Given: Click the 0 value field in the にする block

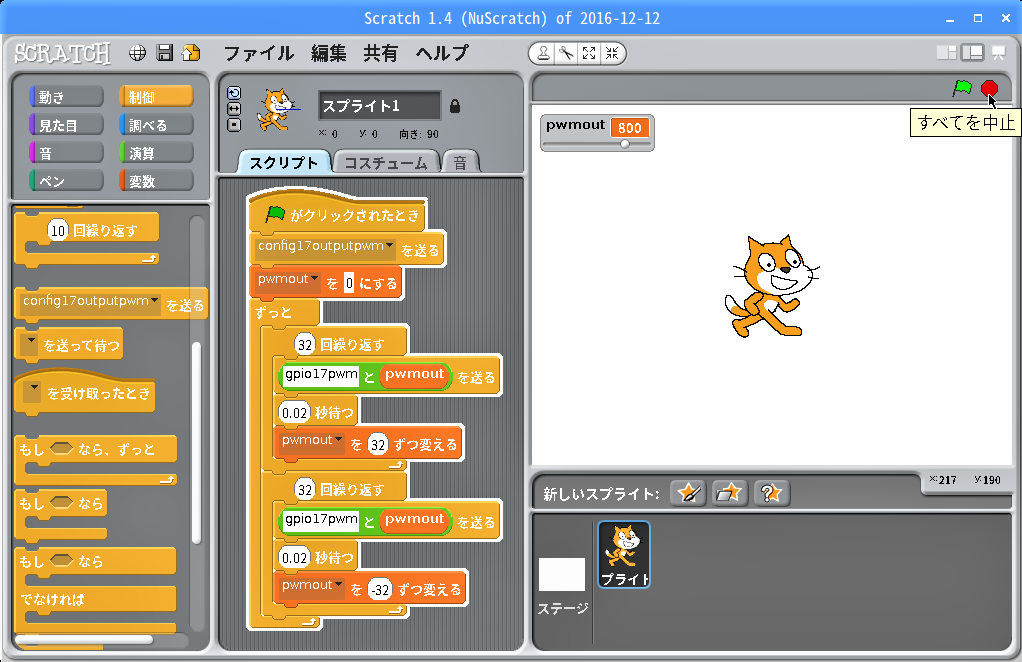Looking at the screenshot, I should (x=349, y=283).
